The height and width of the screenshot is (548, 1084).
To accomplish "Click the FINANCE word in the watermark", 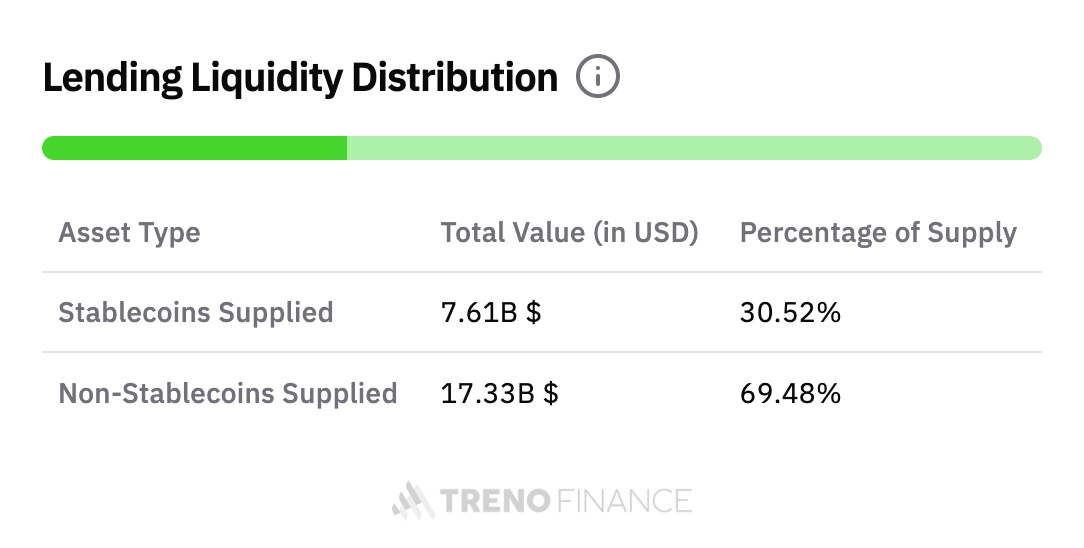I will [x=624, y=500].
